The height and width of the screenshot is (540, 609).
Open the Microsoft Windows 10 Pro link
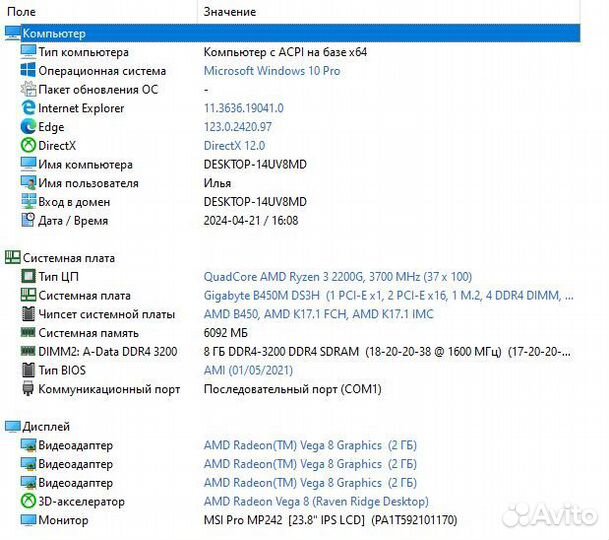coord(271,71)
